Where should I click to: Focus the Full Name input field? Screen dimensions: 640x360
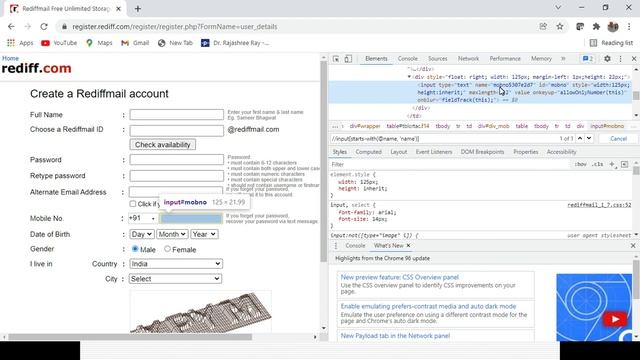(176, 114)
